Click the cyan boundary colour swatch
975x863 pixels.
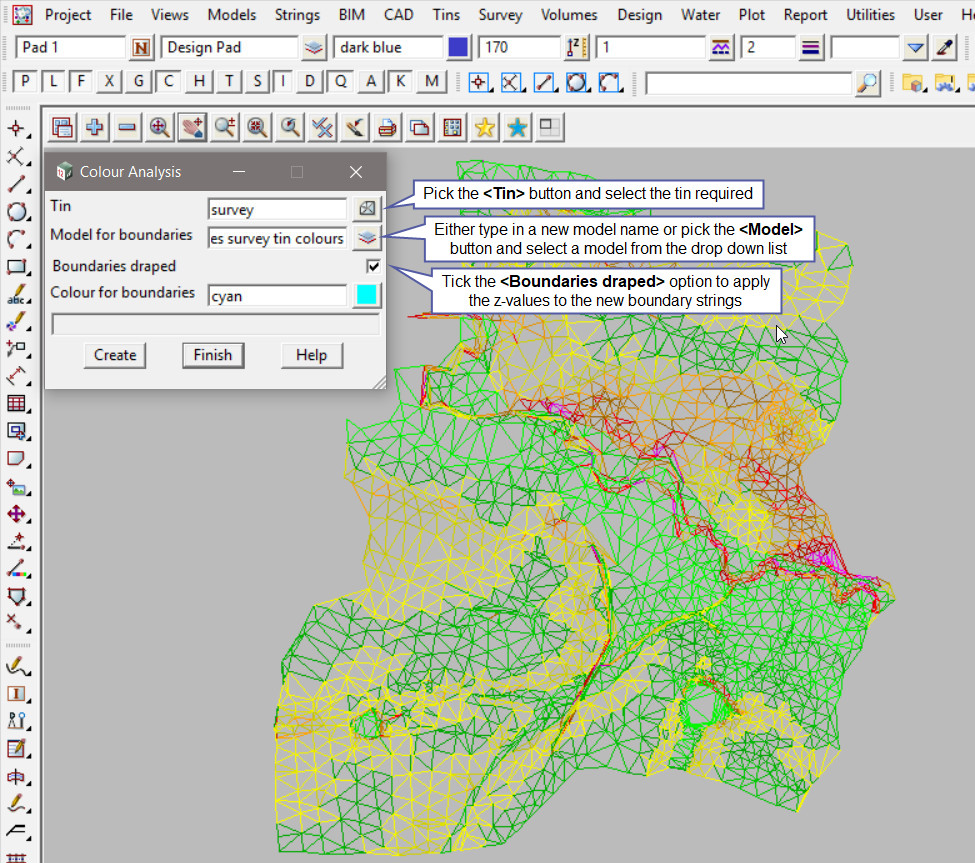(367, 295)
